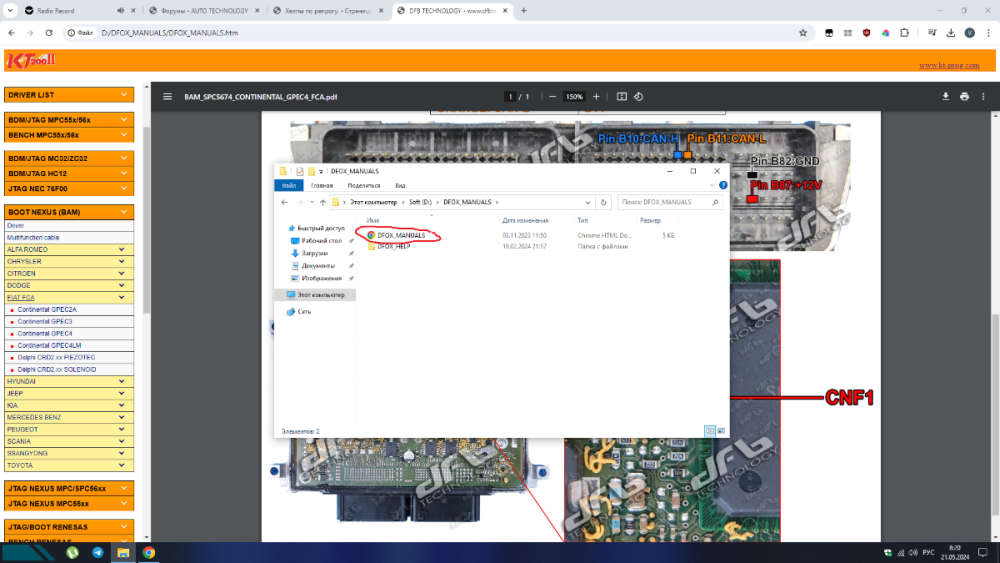Click the Explorer search box

(670, 203)
